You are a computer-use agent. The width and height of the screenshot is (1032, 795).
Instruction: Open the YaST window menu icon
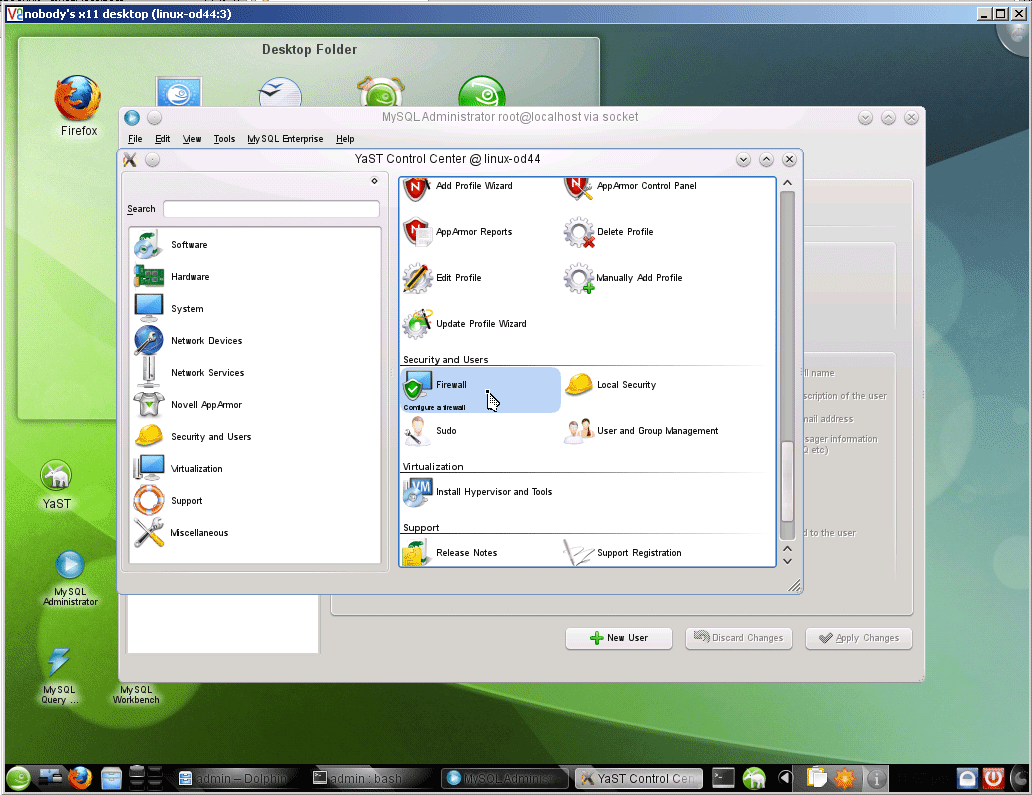click(130, 159)
